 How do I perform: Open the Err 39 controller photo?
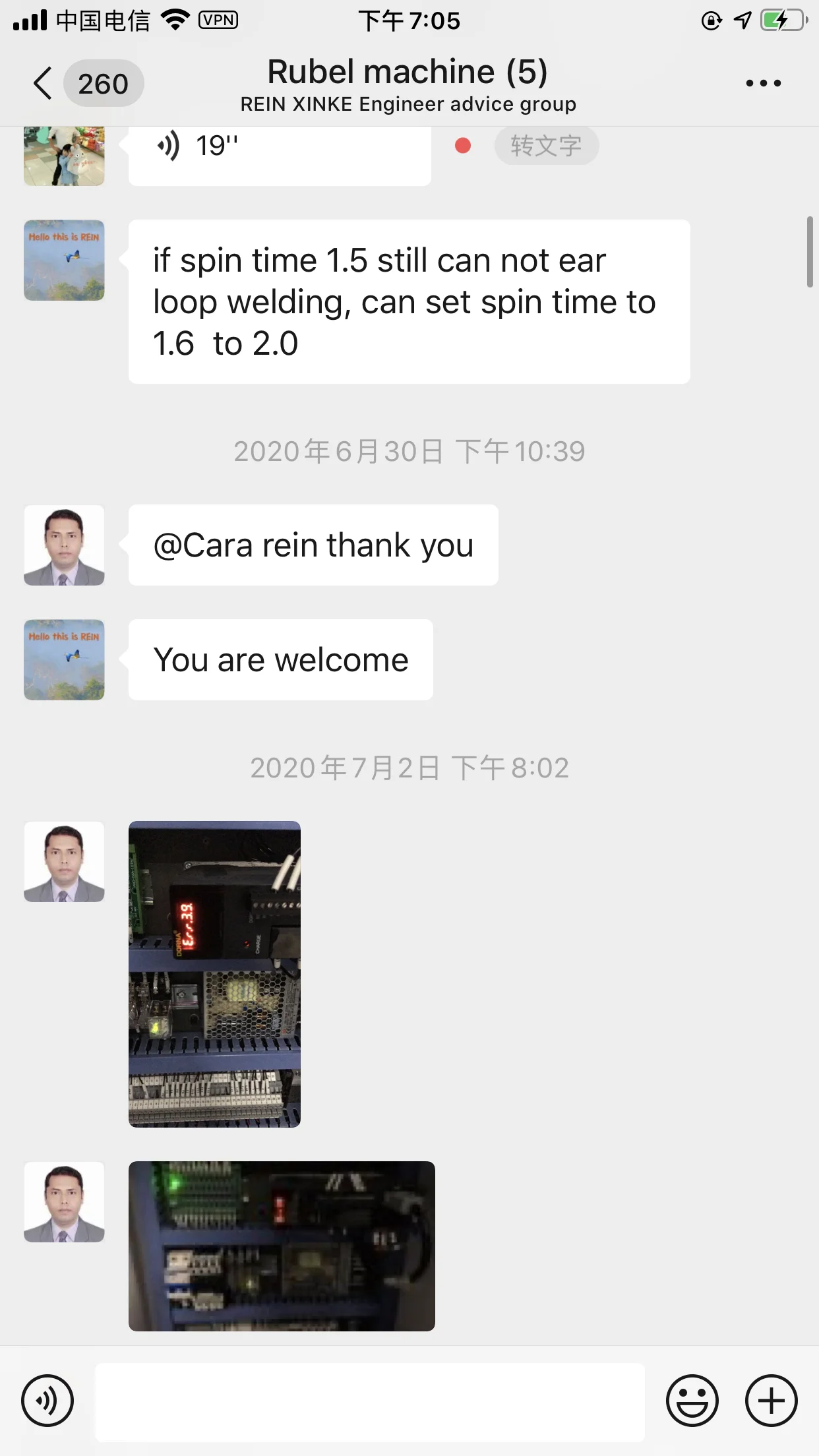pyautogui.click(x=214, y=974)
